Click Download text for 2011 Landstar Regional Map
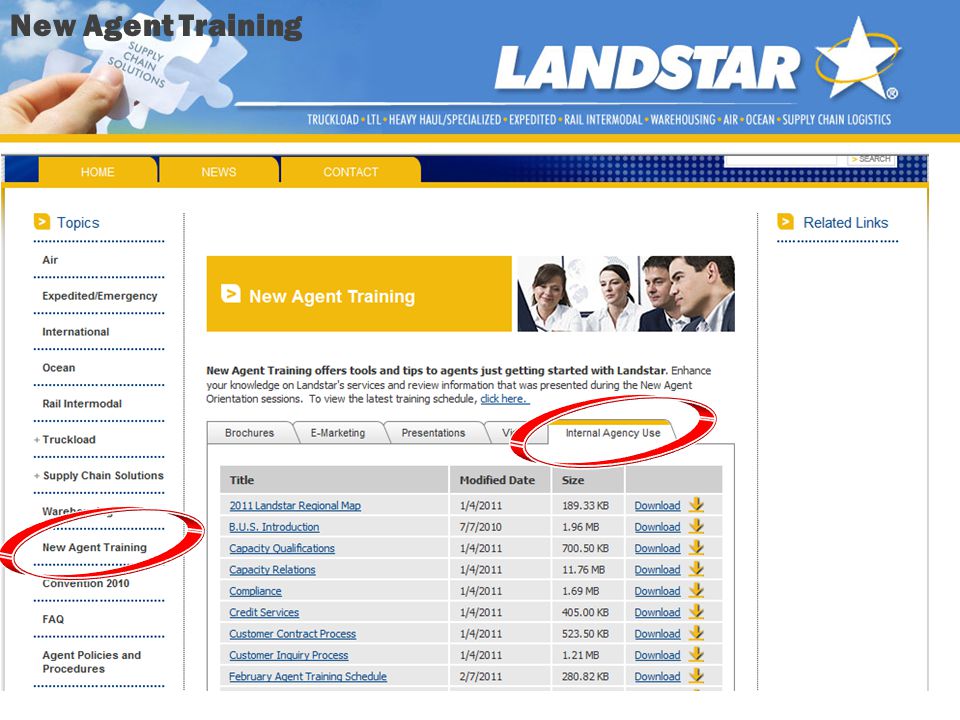 coord(657,506)
